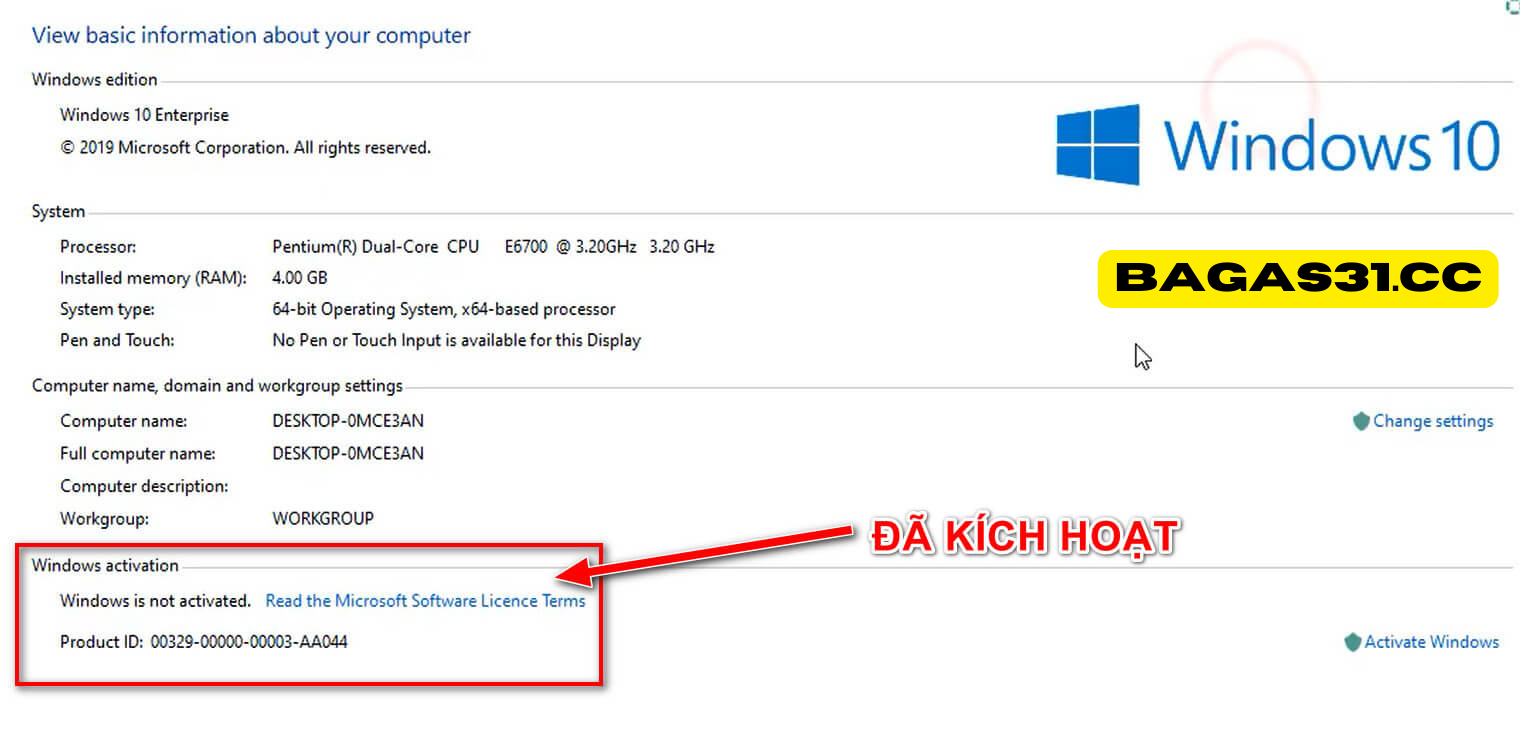
Task: Click the Windows 10 logo
Action: click(1278, 145)
